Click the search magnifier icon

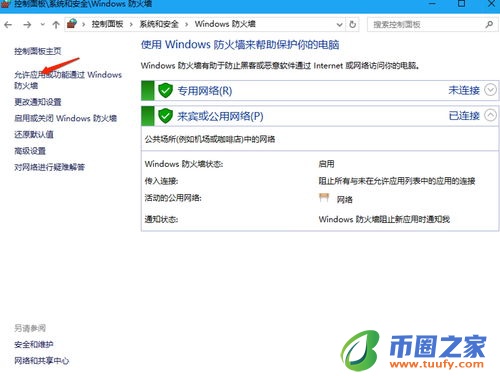pos(489,24)
